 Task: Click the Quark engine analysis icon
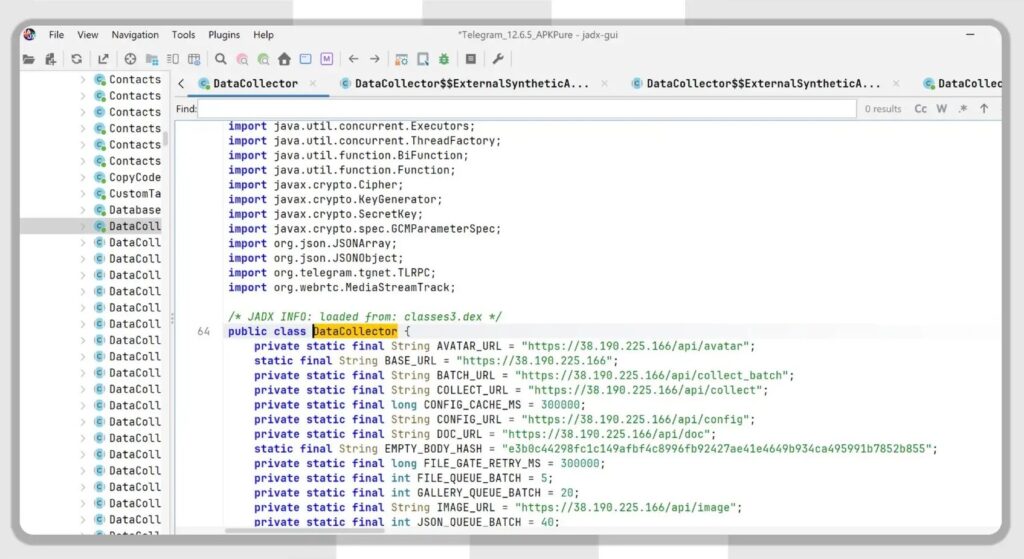tap(423, 59)
